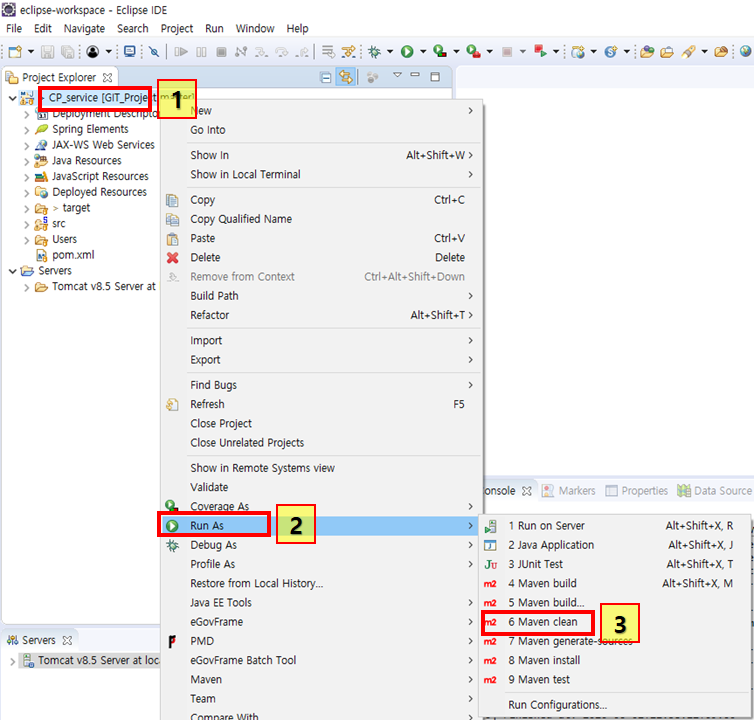
Task: Click the globe icon at toolbar end
Action: click(x=745, y=51)
